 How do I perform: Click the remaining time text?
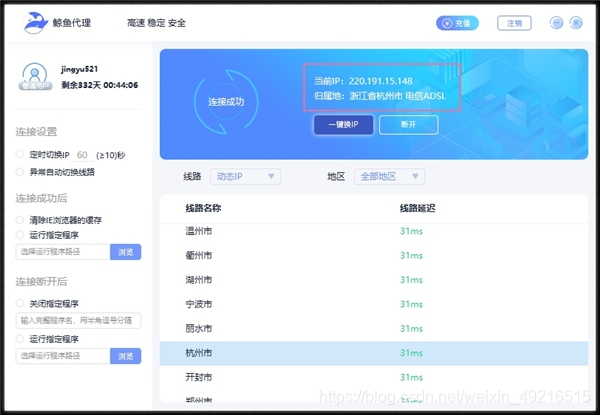pos(99,85)
